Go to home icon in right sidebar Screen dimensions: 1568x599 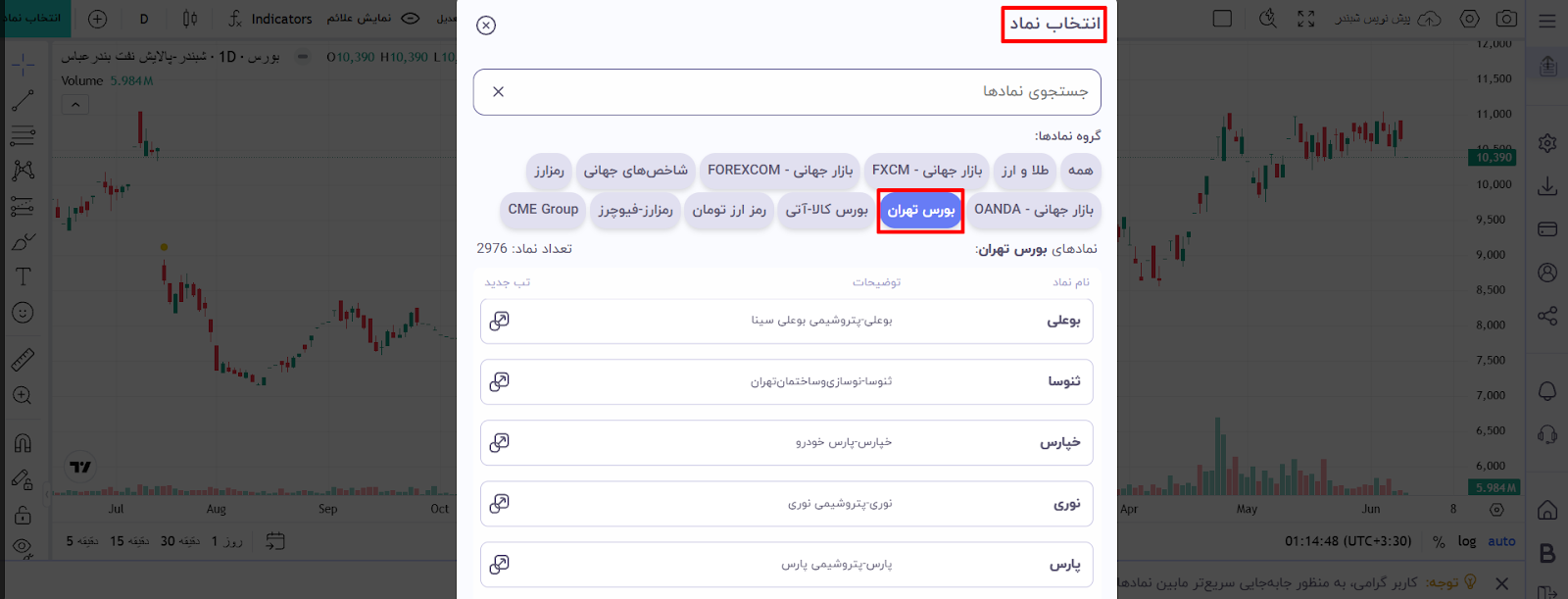click(x=1547, y=510)
